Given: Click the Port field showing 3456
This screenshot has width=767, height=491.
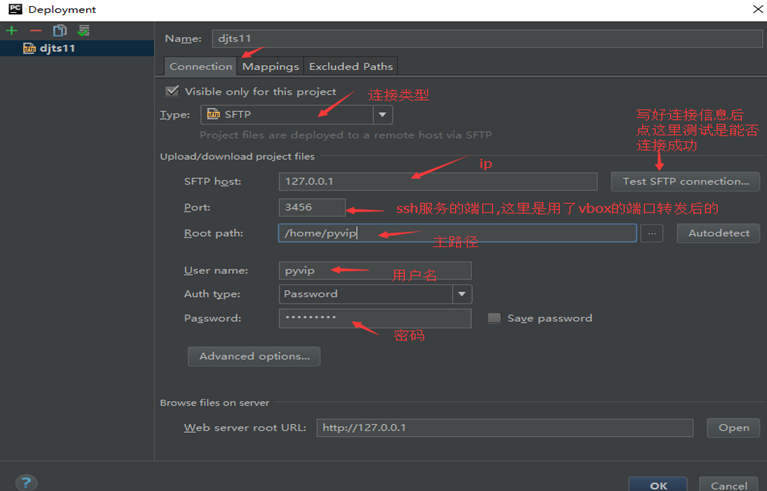Looking at the screenshot, I should tap(312, 207).
